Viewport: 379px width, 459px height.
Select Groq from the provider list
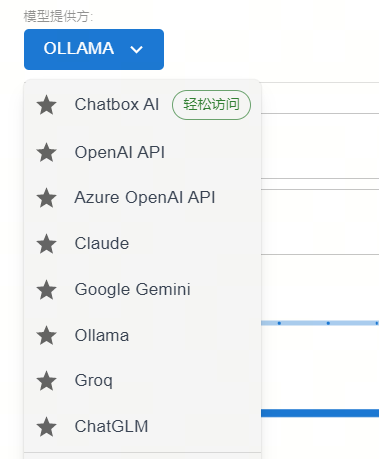[143, 381]
